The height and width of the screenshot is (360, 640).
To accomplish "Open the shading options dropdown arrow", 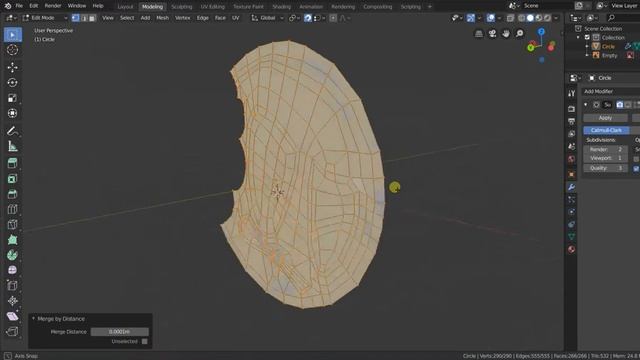I will coord(556,18).
